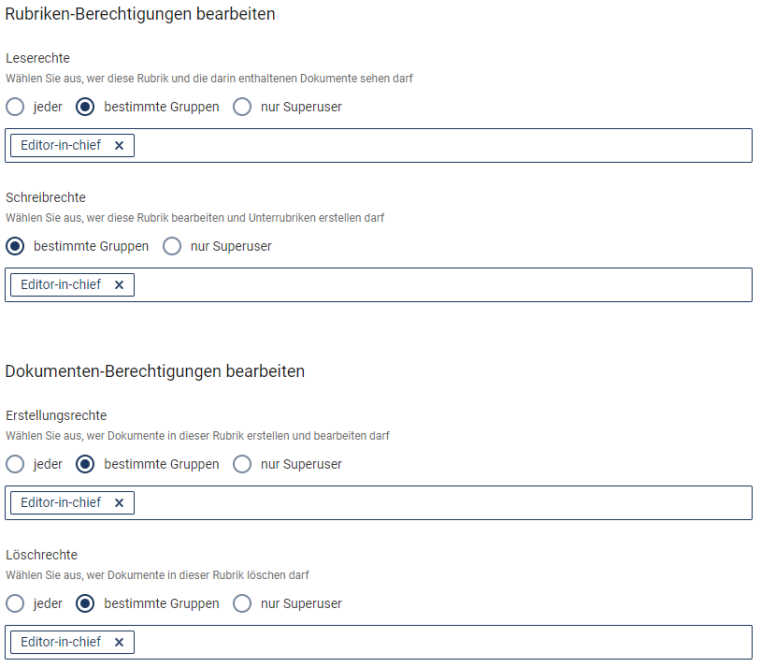
Task: Select 'bestimmte Gruppen' under Erstellungsrechte
Action: point(85,464)
